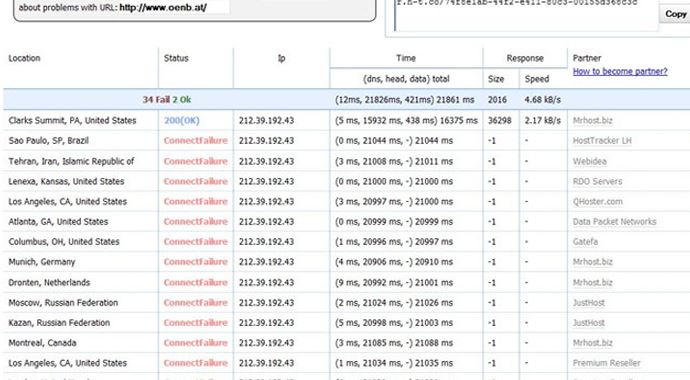Click summary size 2016
The image size is (690, 380).
(x=497, y=100)
